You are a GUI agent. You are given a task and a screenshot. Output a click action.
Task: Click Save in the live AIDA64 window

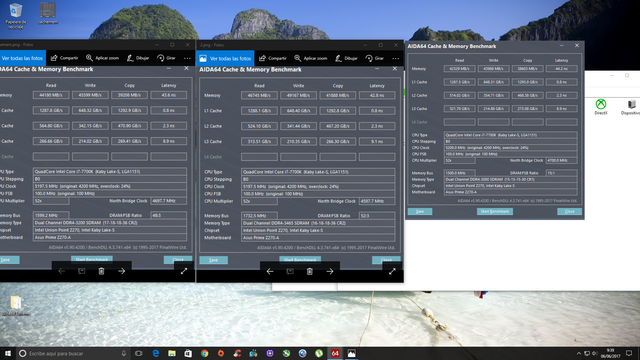[x=420, y=211]
